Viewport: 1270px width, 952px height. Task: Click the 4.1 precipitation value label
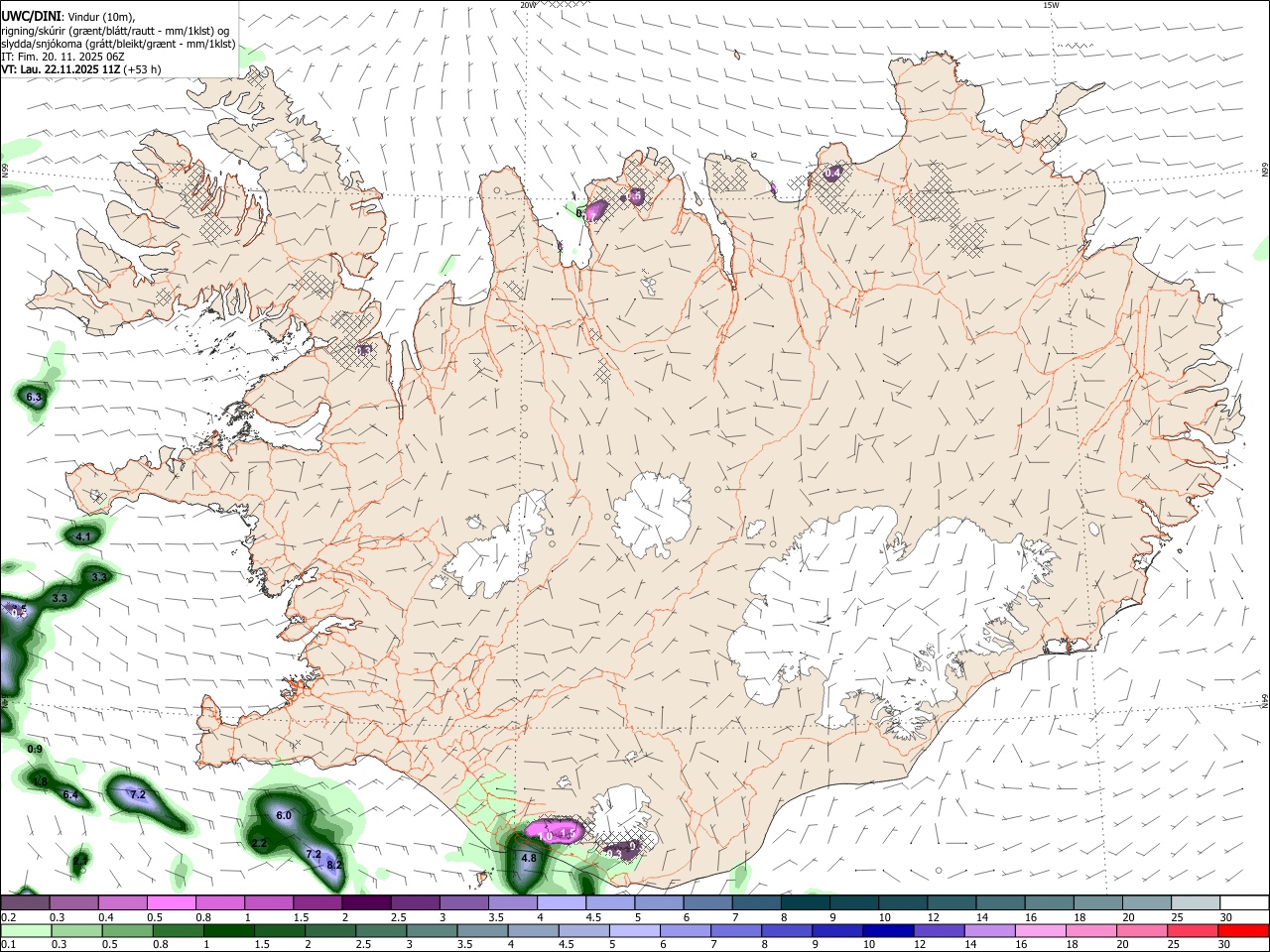tap(82, 536)
